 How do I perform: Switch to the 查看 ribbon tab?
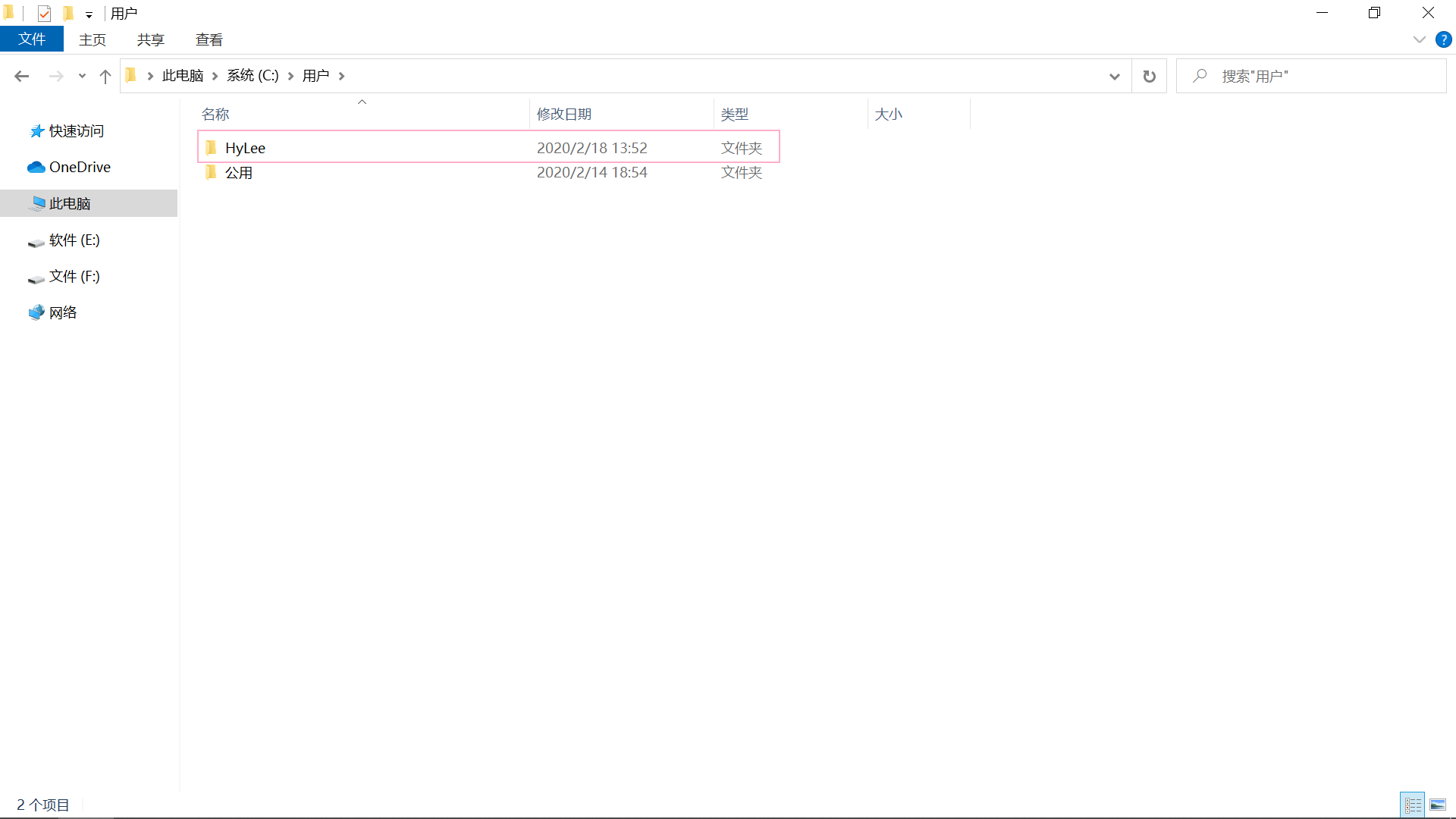tap(209, 39)
